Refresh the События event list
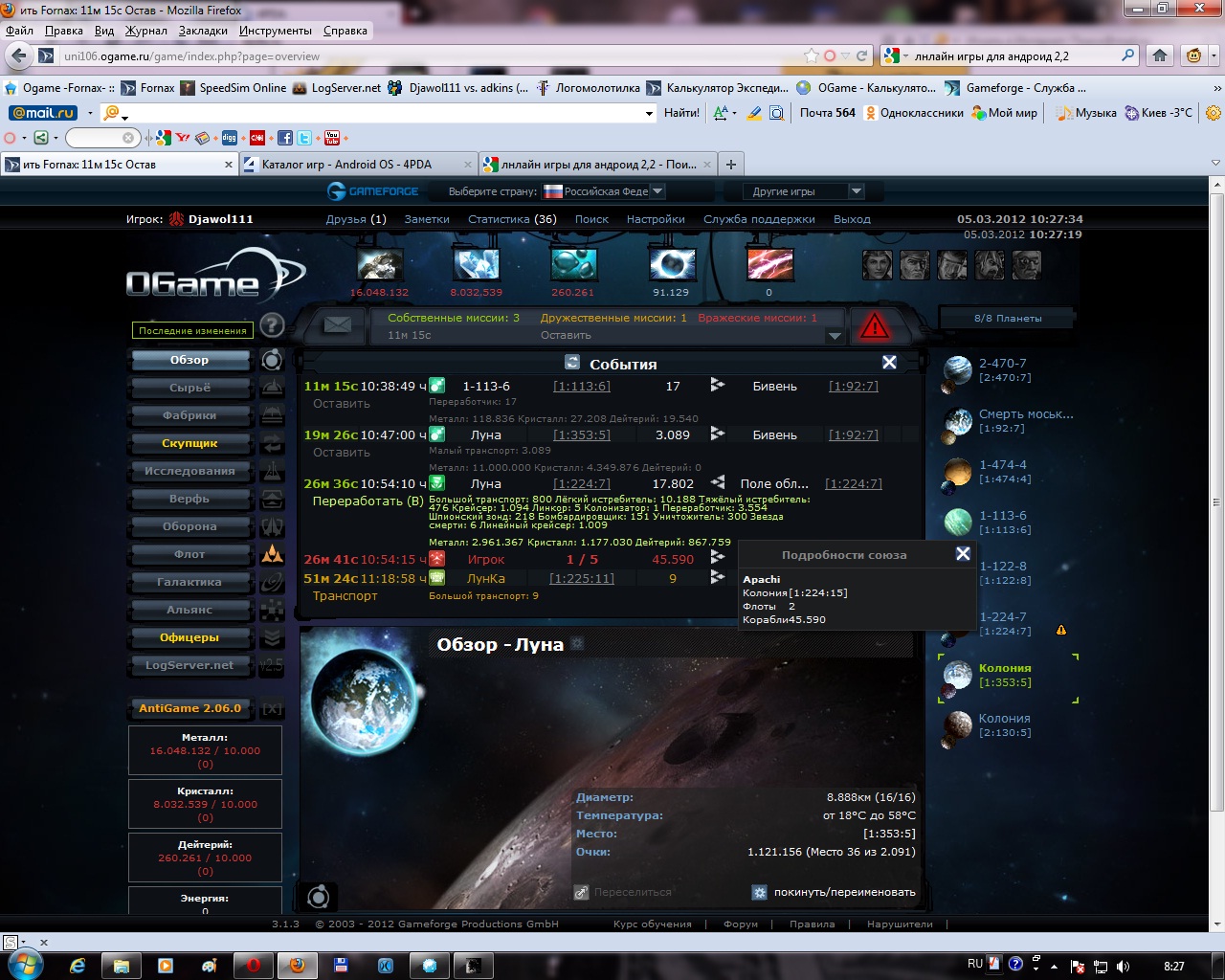The image size is (1225, 980). pyautogui.click(x=572, y=363)
